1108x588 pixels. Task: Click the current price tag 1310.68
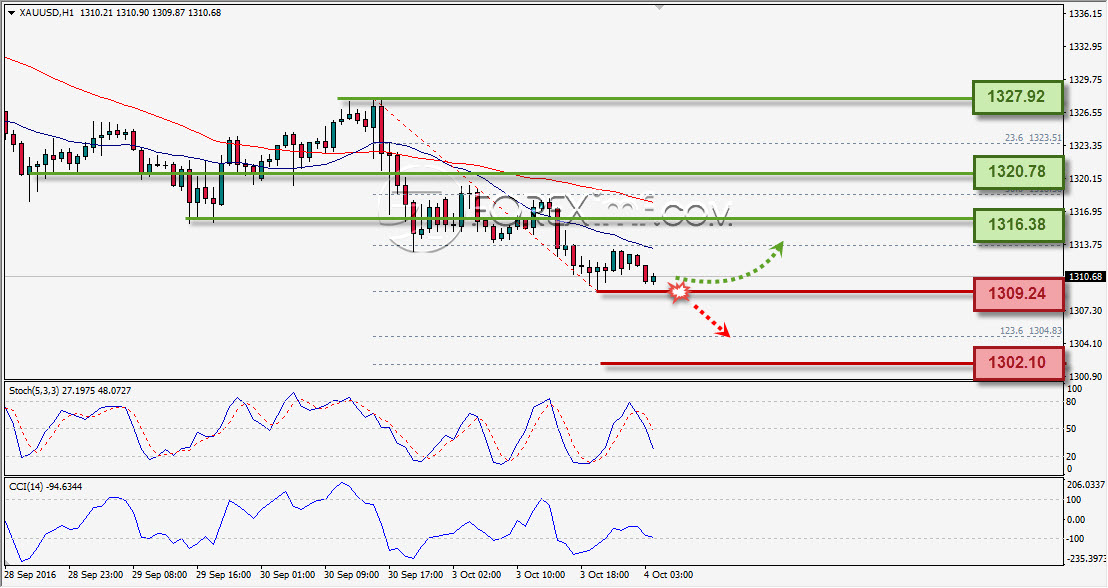click(x=1085, y=277)
